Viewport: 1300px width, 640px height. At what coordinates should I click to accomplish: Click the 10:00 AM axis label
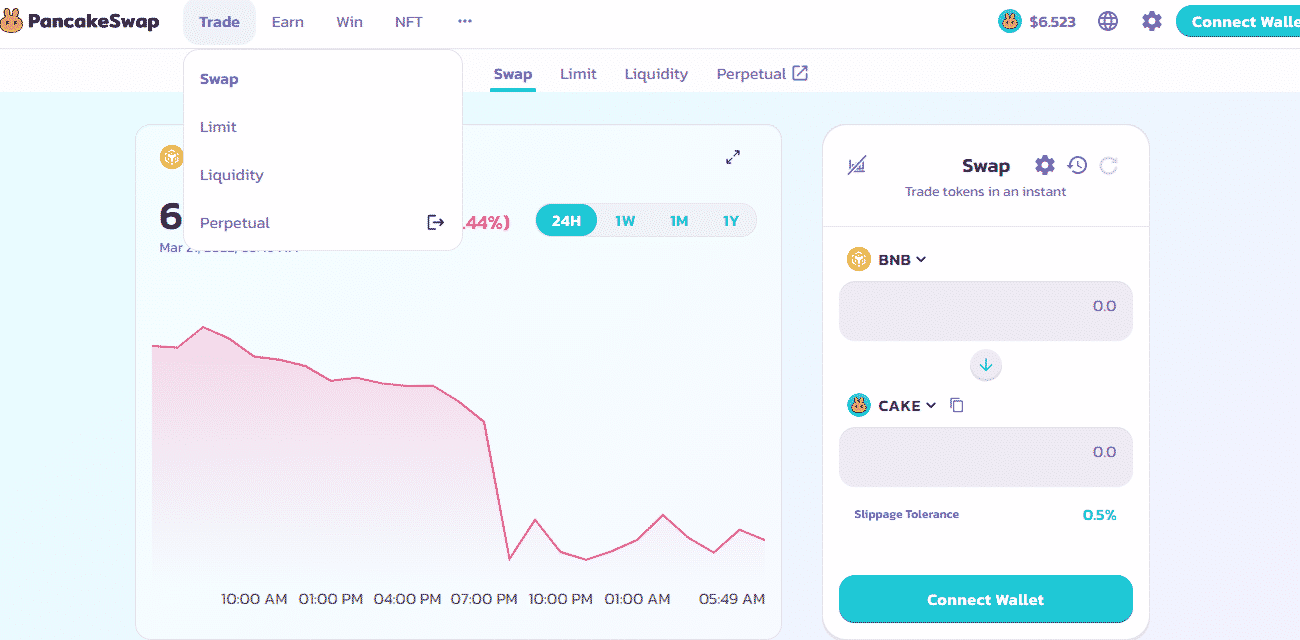[x=254, y=599]
